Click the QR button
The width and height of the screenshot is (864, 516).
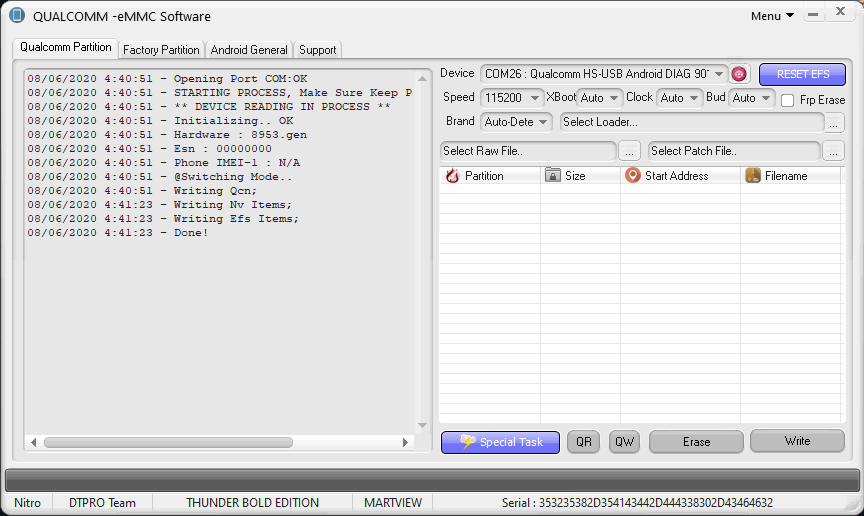[584, 442]
